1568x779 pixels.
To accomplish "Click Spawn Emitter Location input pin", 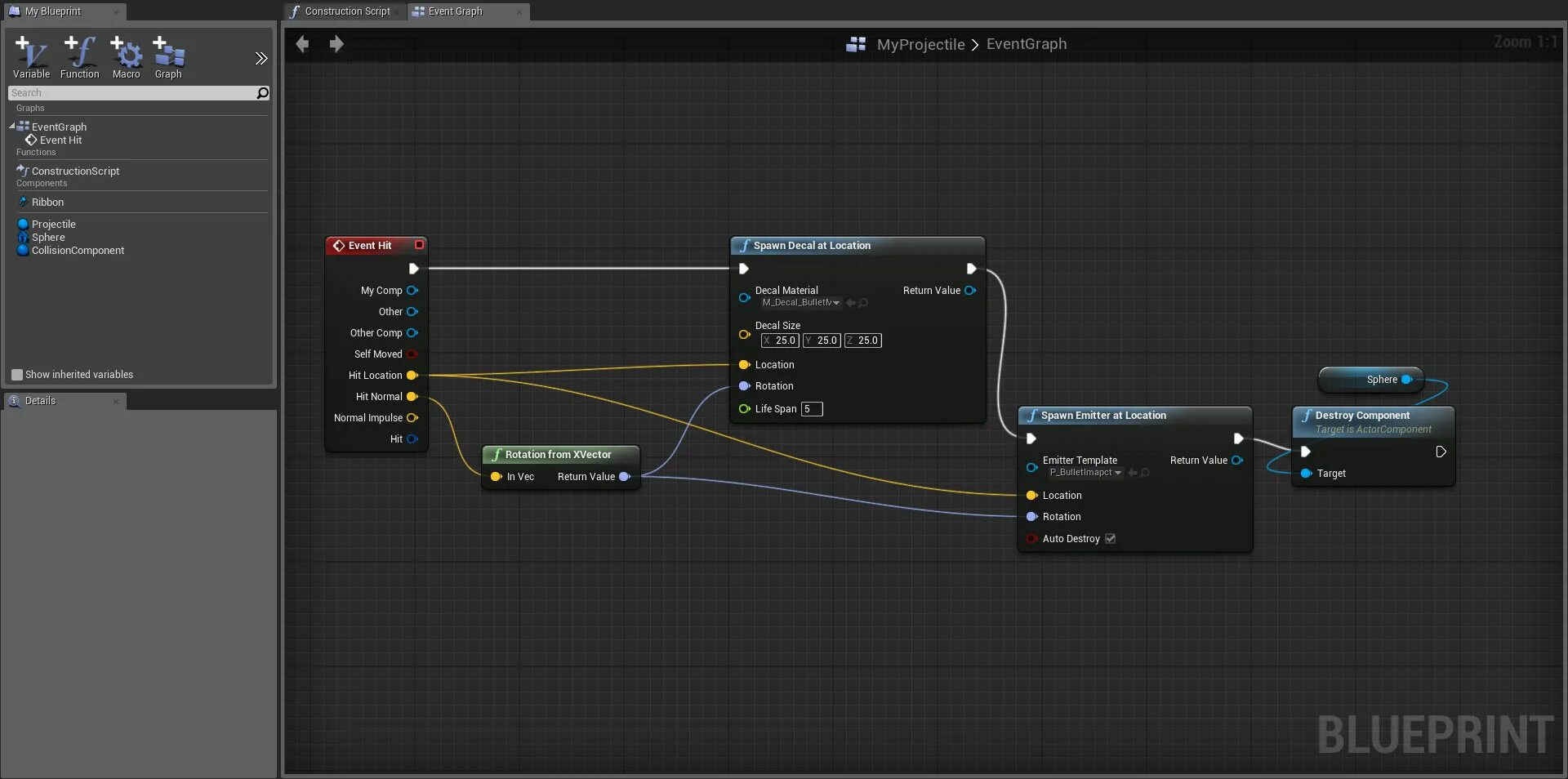I will [1031, 496].
